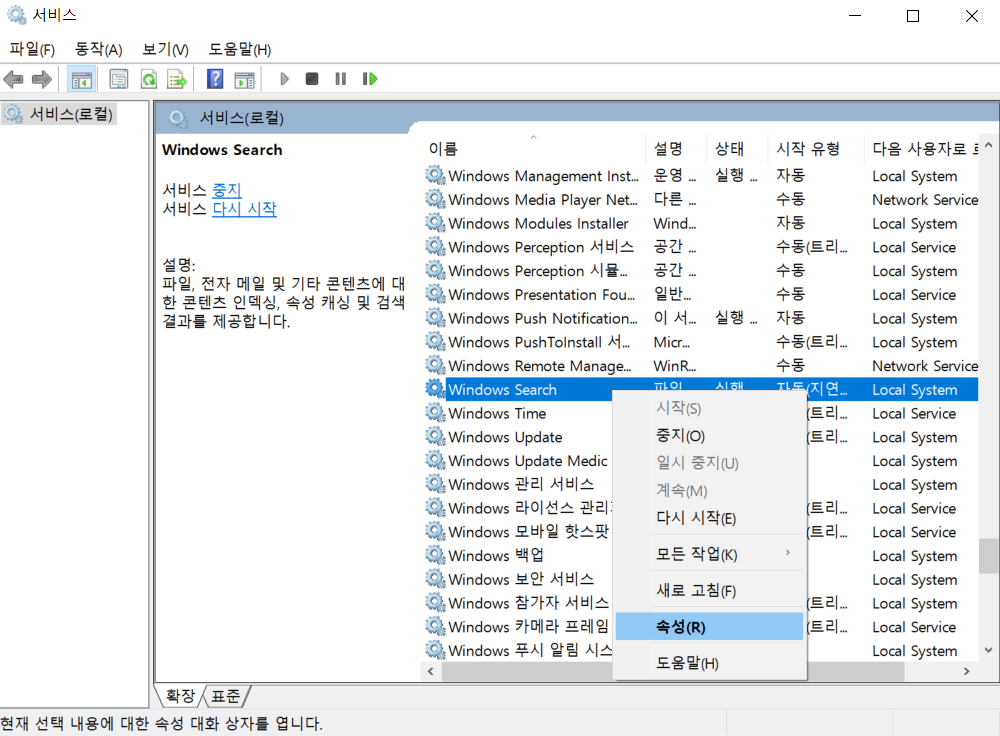Click gear icon of Windows Time row
The image size is (1000, 736).
[436, 413]
